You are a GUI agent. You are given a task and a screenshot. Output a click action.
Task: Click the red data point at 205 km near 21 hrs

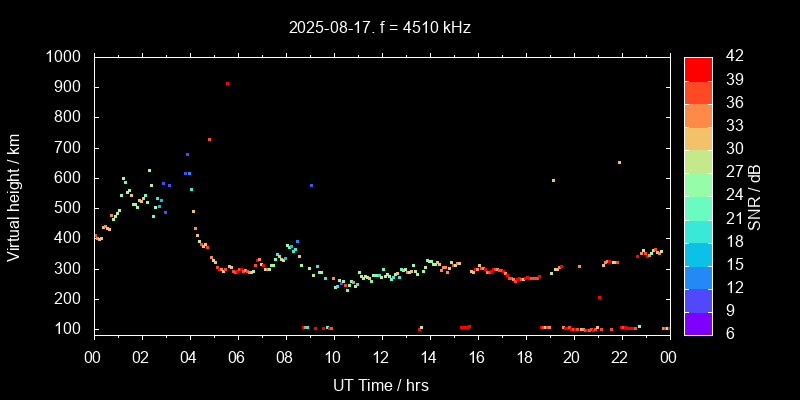click(599, 297)
